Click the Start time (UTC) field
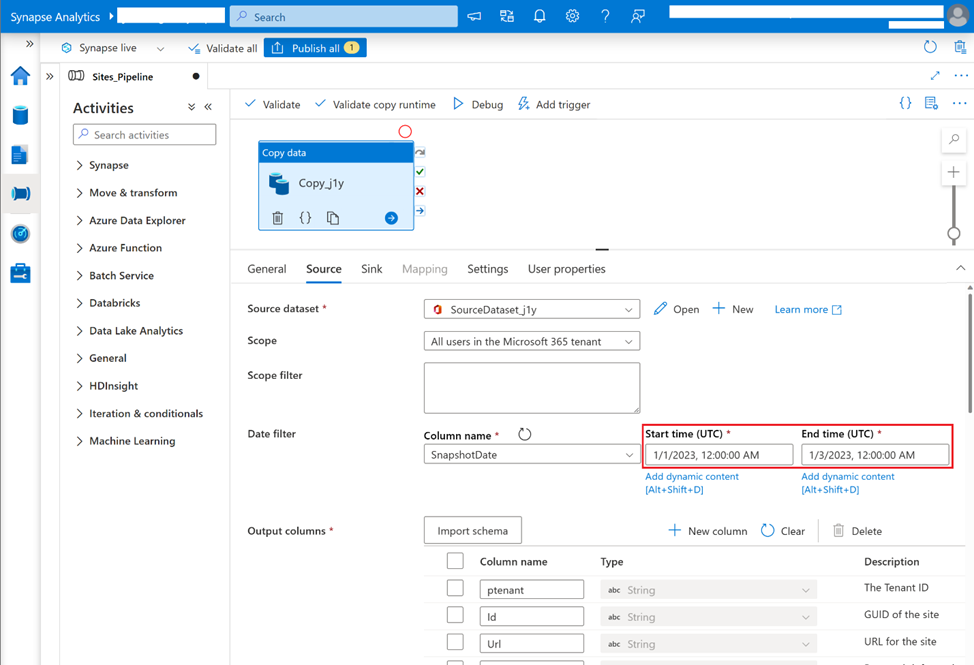The width and height of the screenshot is (974, 665). click(719, 455)
